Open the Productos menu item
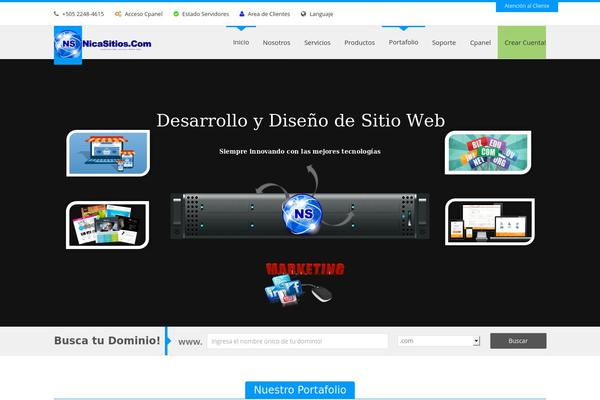The height and width of the screenshot is (400, 600). 359,42
